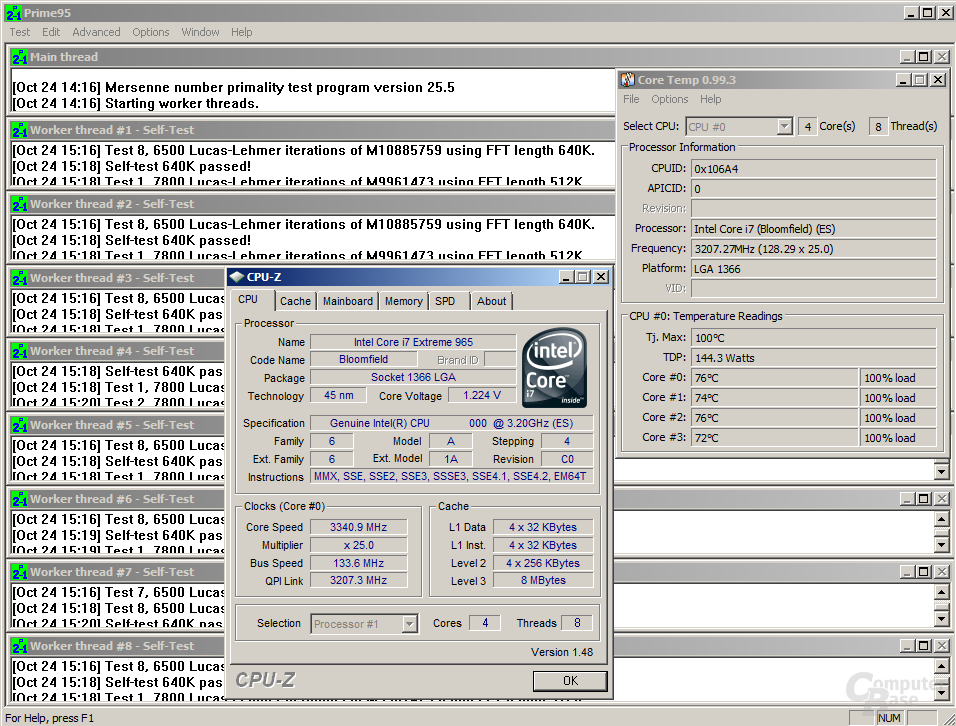The image size is (956, 726).
Task: Switch to the About tab in CPU-Z
Action: click(491, 301)
